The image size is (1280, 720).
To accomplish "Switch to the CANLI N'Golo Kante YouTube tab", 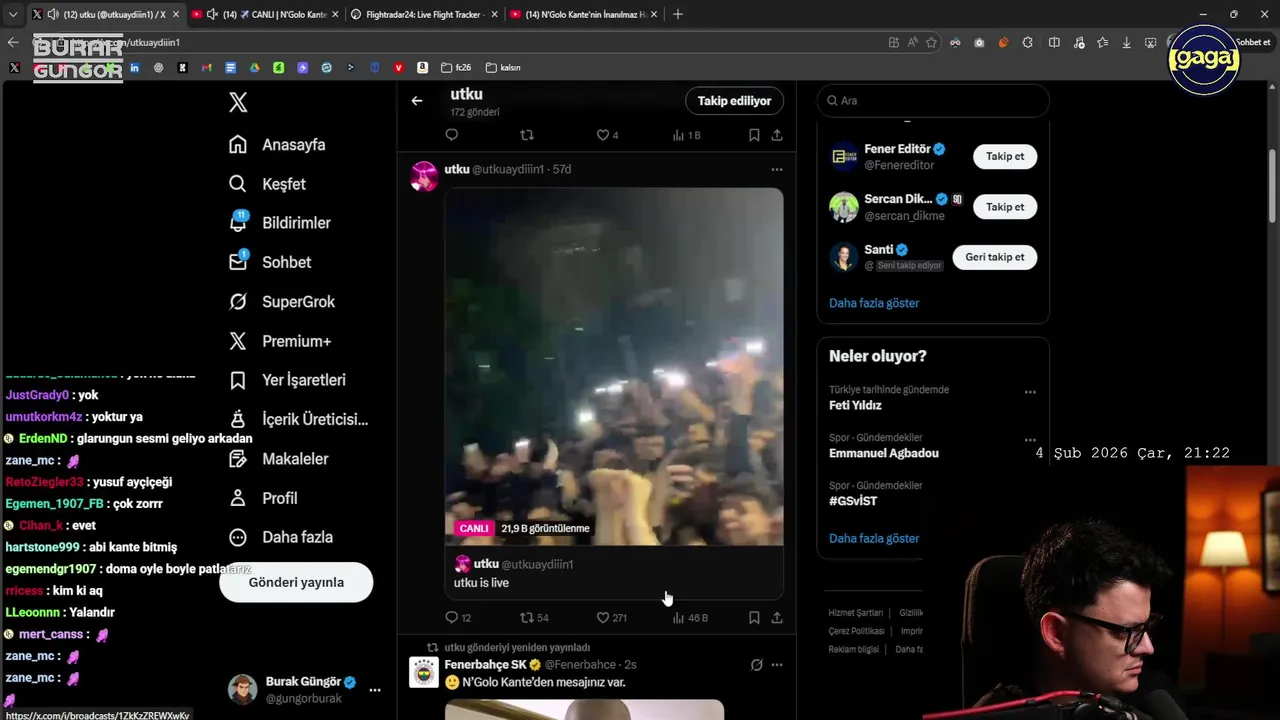I will [265, 14].
